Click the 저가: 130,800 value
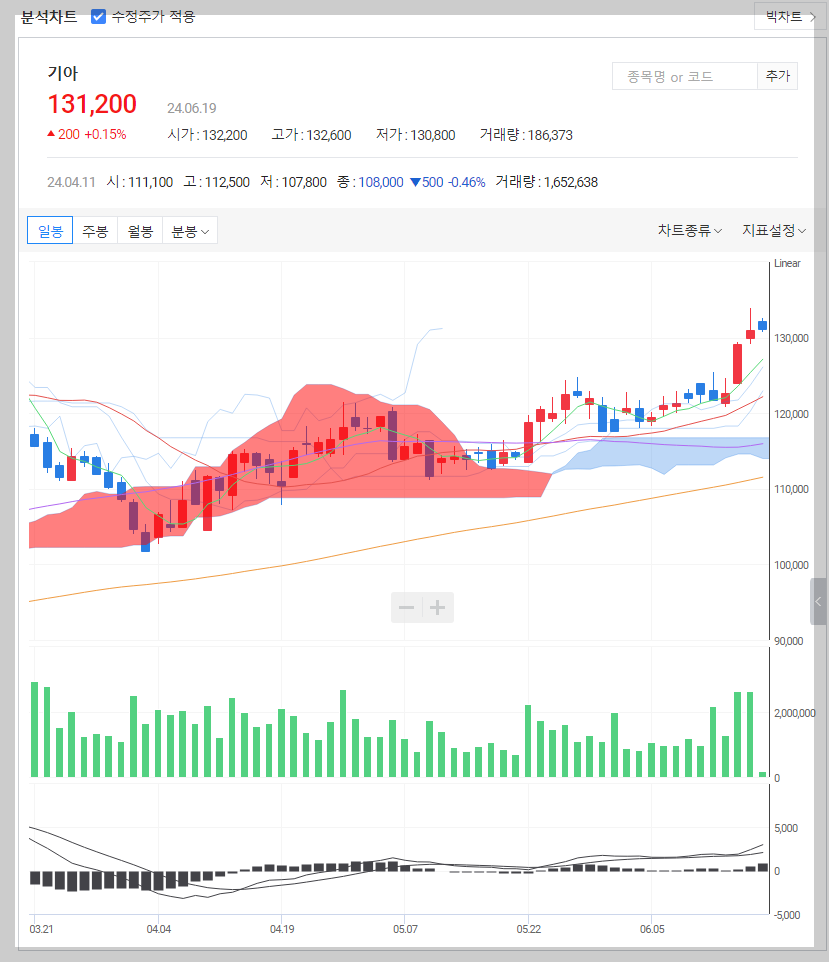This screenshot has height=962, width=829. point(415,135)
